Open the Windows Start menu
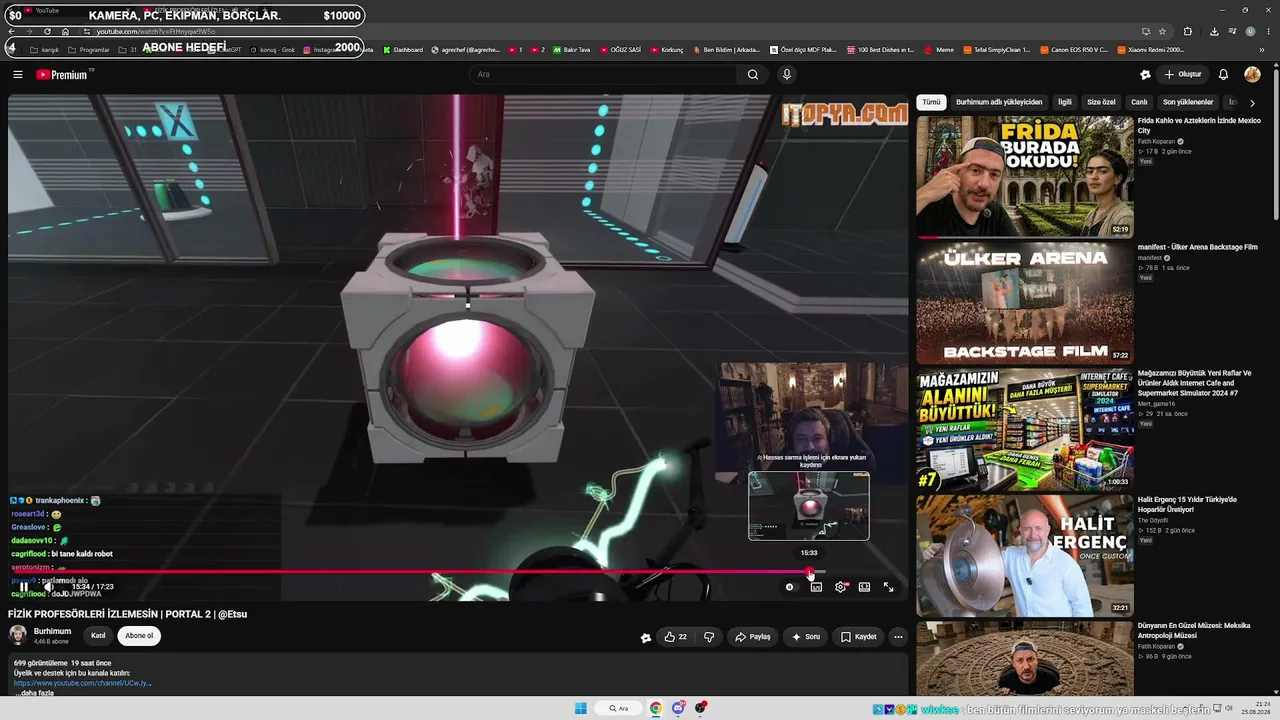Viewport: 1280px width, 720px height. 580,709
